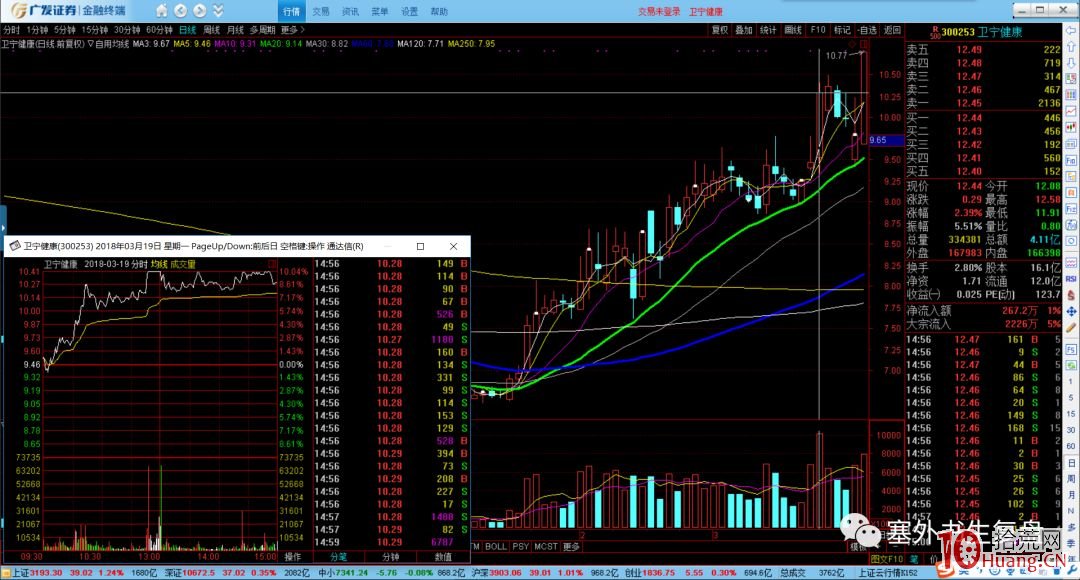
Task: Open the 自用均线 indicator dropdown triangle
Action: 91,43
